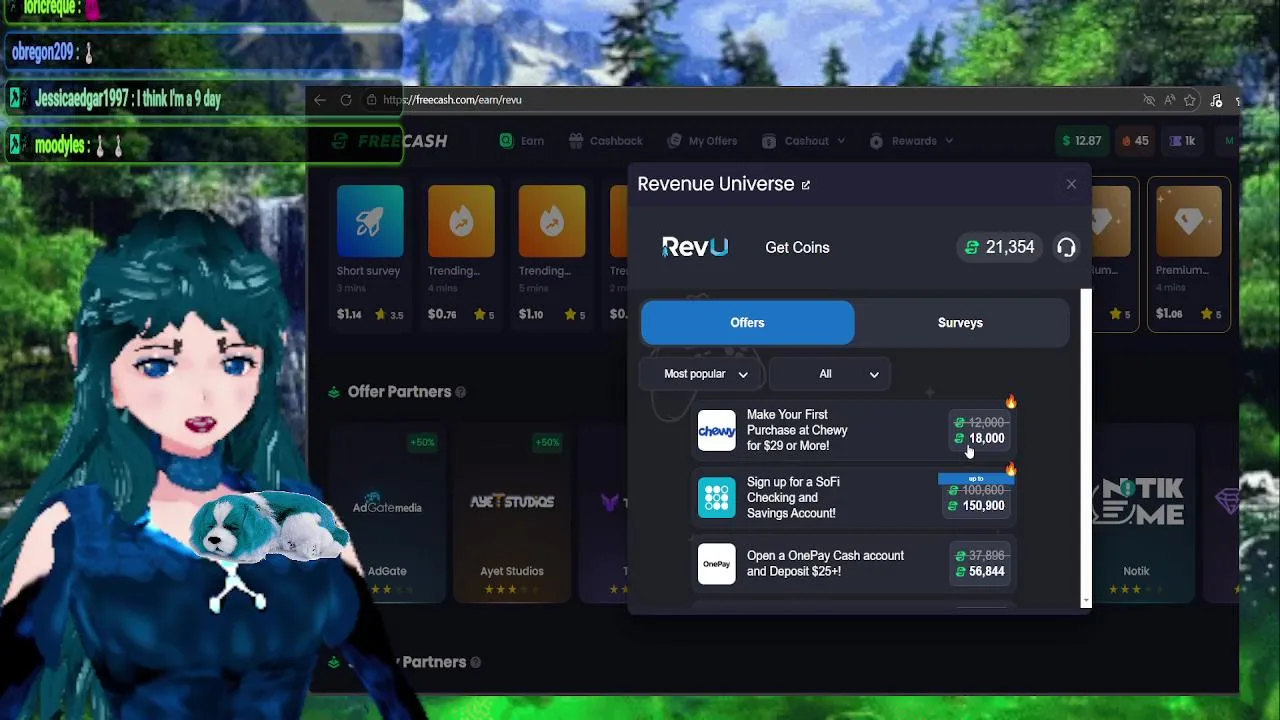Show Offer Partners info tooltip icon
1280x720 pixels.
460,392
